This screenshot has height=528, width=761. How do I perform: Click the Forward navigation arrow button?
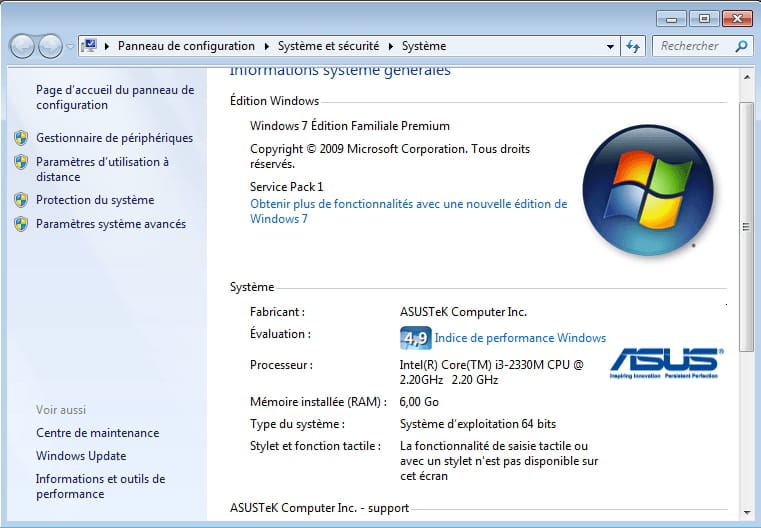pyautogui.click(x=50, y=47)
